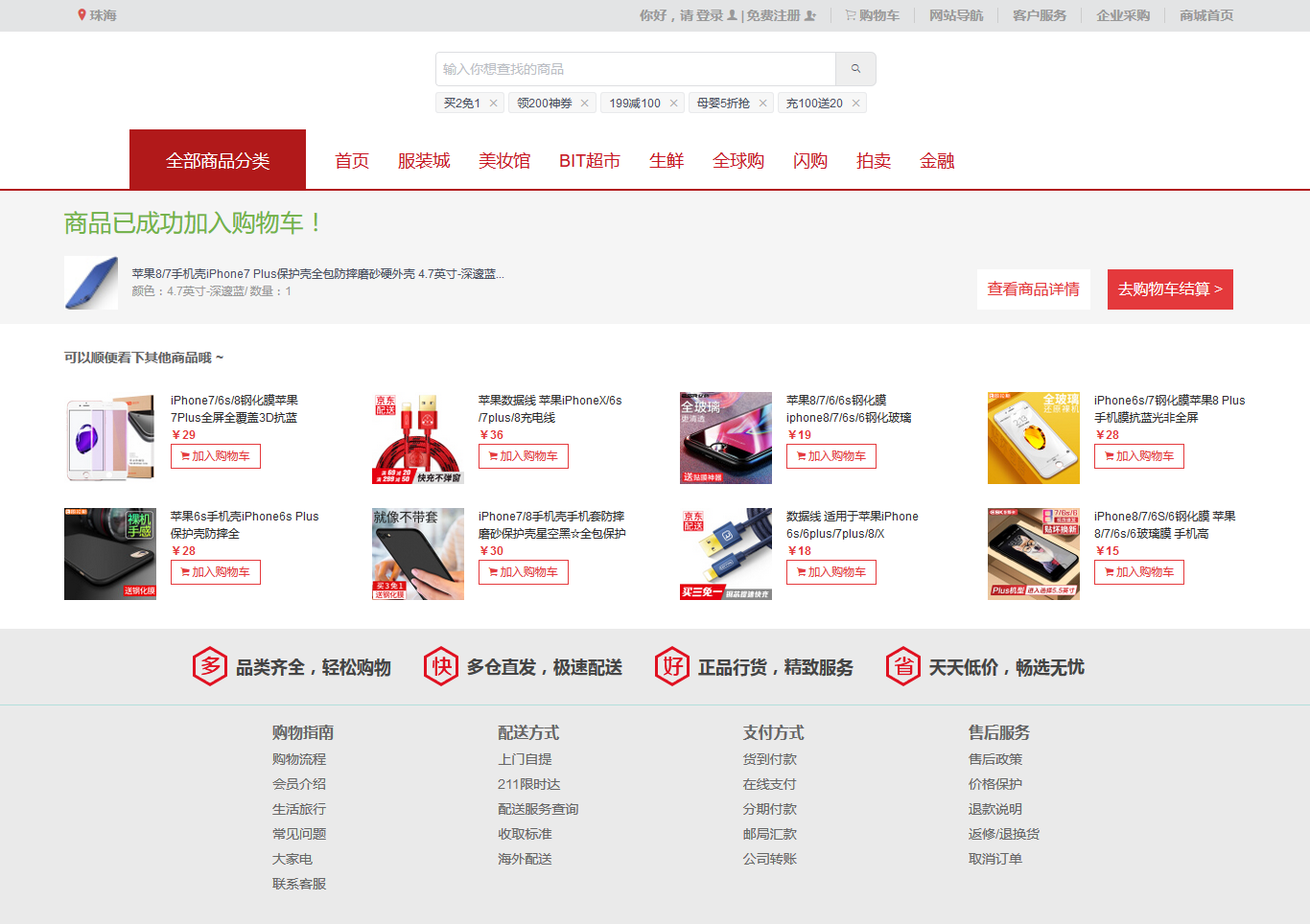Open the 就像不带套 phone case thumbnail
Screen dimensions: 1310x924
(x=418, y=554)
